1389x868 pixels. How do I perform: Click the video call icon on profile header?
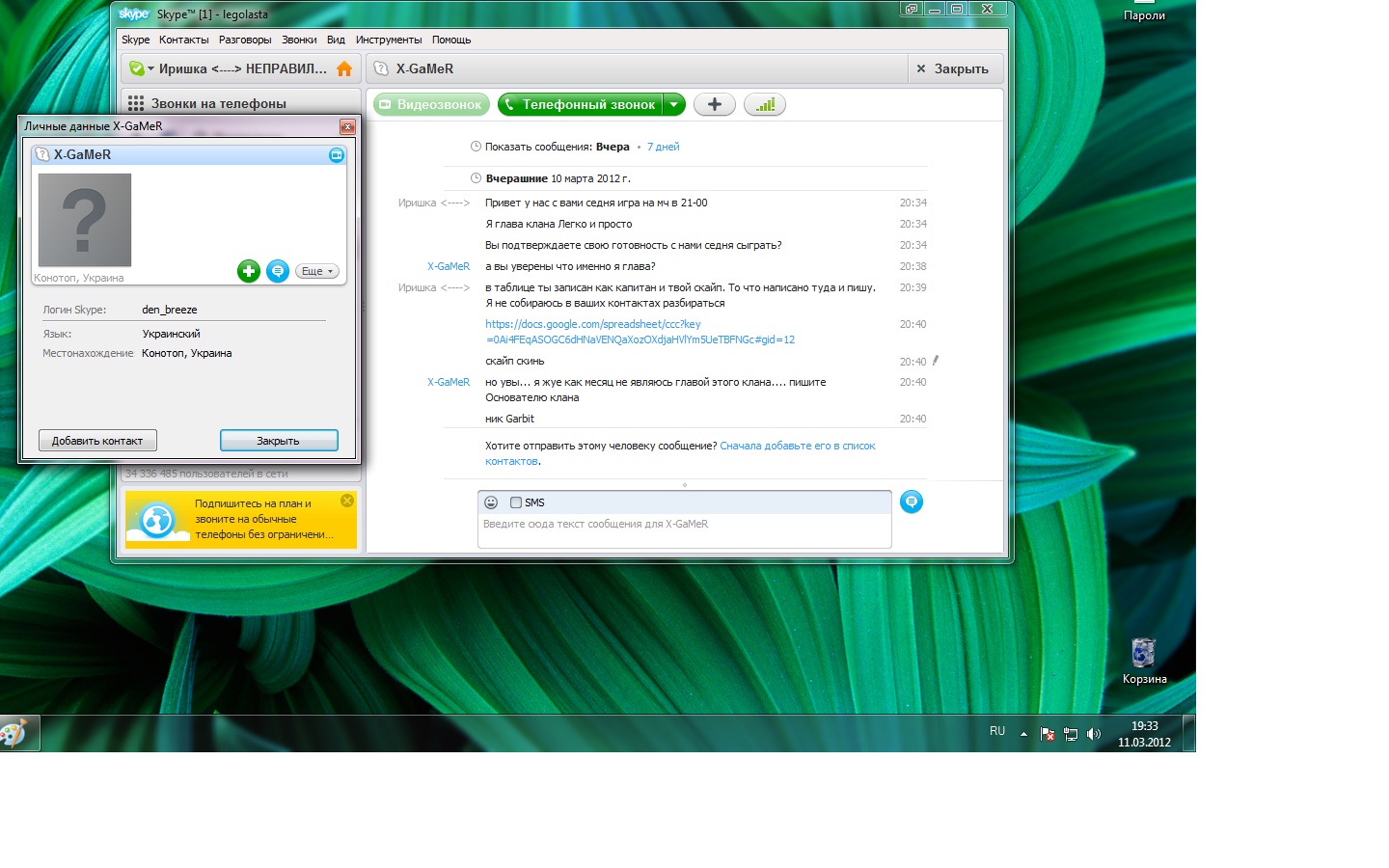point(337,154)
